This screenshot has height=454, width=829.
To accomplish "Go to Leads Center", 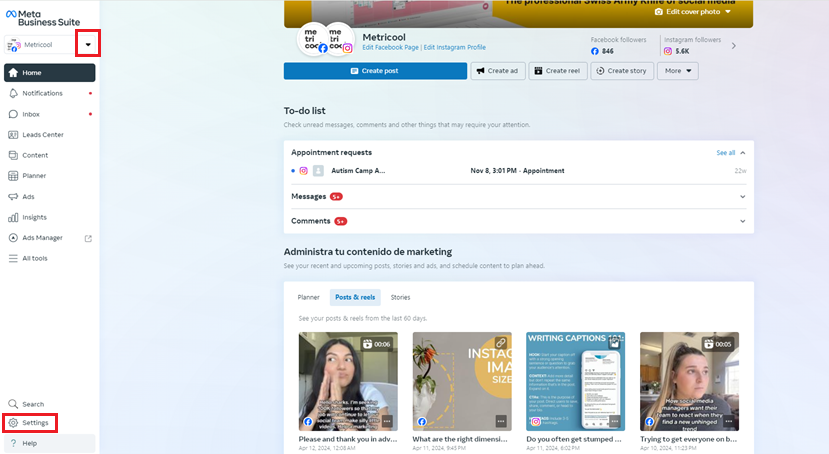I will click(x=42, y=135).
